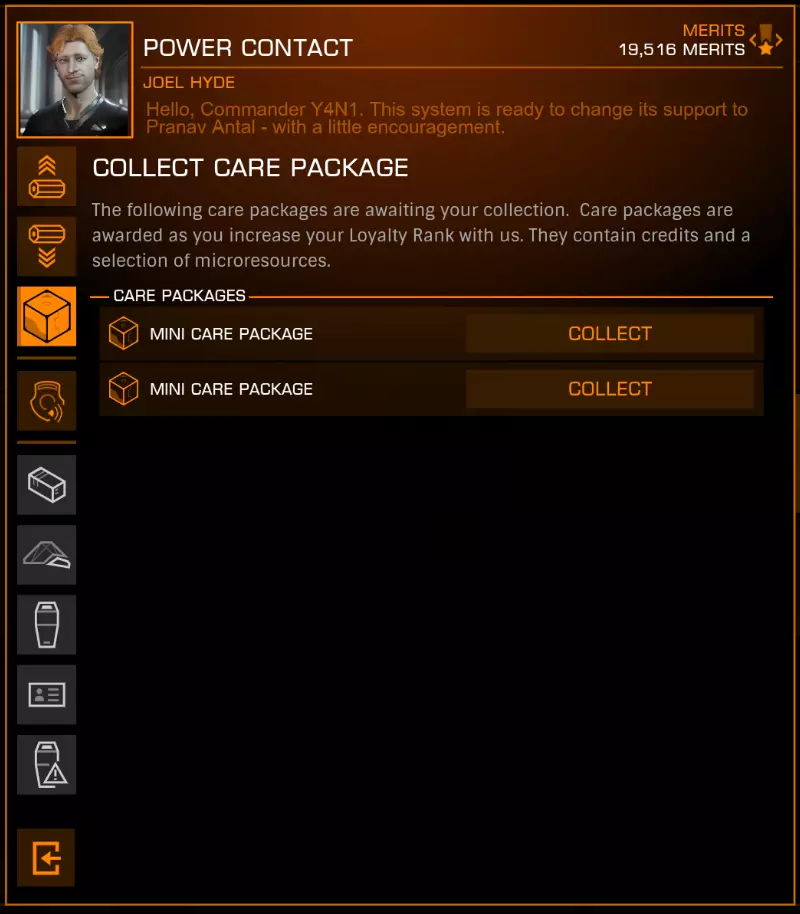
Task: Click the scrollbar on the right edge
Action: pyautogui.click(x=797, y=455)
